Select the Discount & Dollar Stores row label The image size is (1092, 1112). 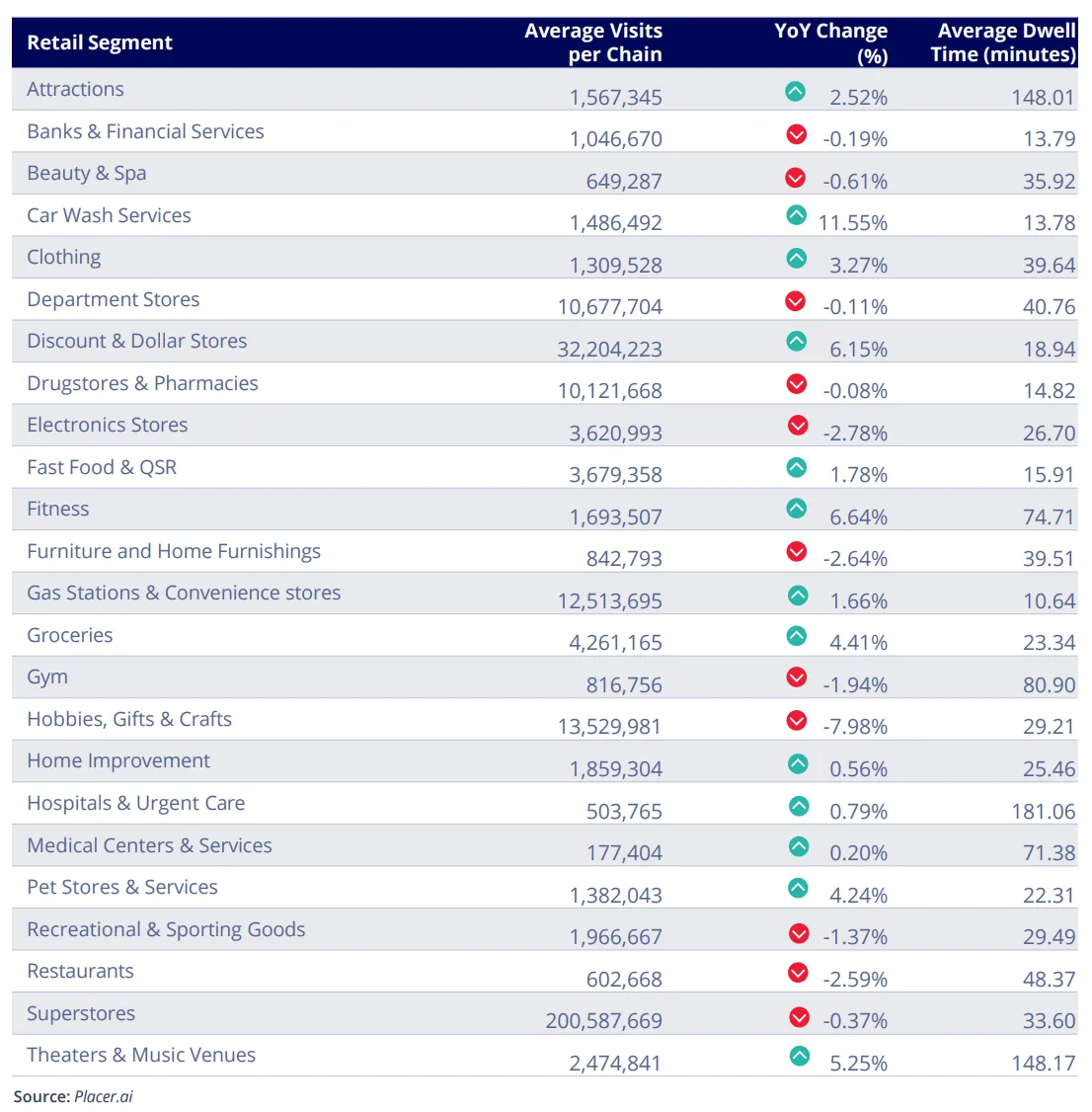[137, 341]
